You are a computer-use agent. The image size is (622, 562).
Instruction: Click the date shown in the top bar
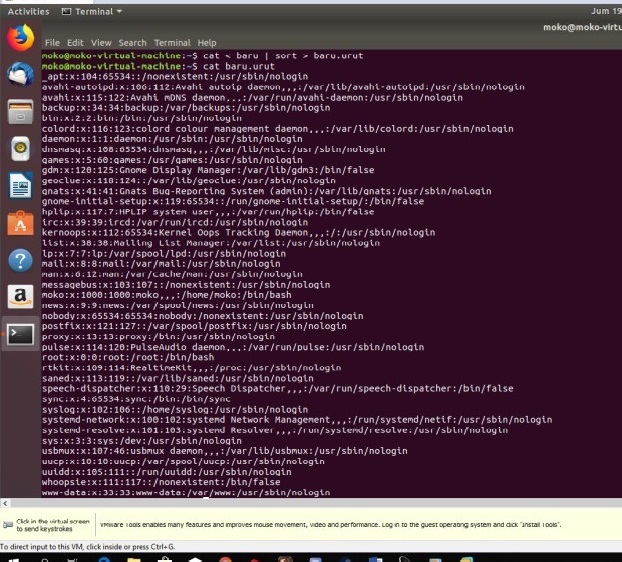tap(606, 11)
